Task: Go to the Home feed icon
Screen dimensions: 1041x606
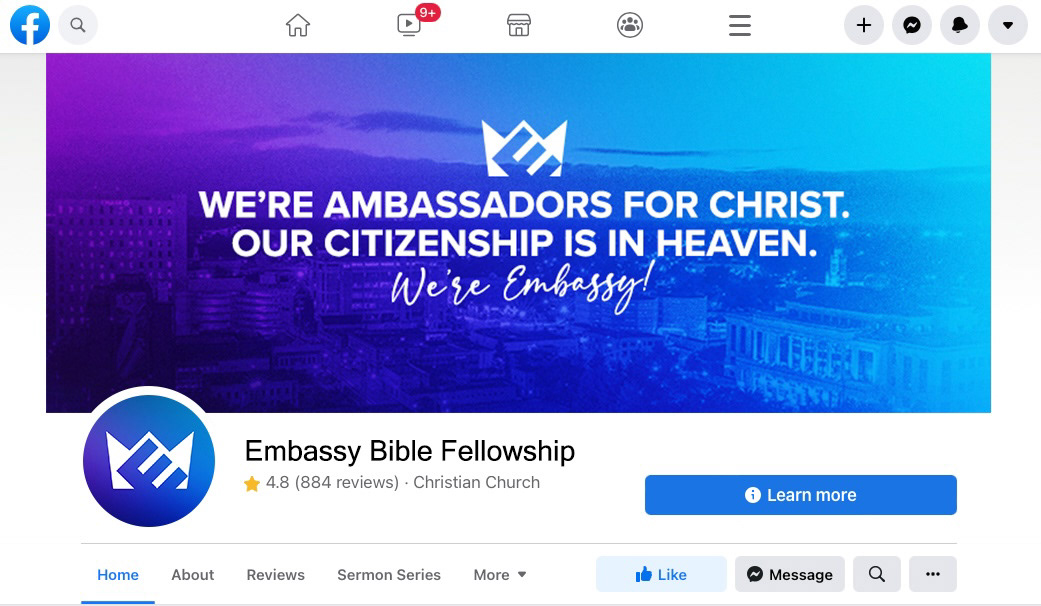Action: pyautogui.click(x=297, y=25)
